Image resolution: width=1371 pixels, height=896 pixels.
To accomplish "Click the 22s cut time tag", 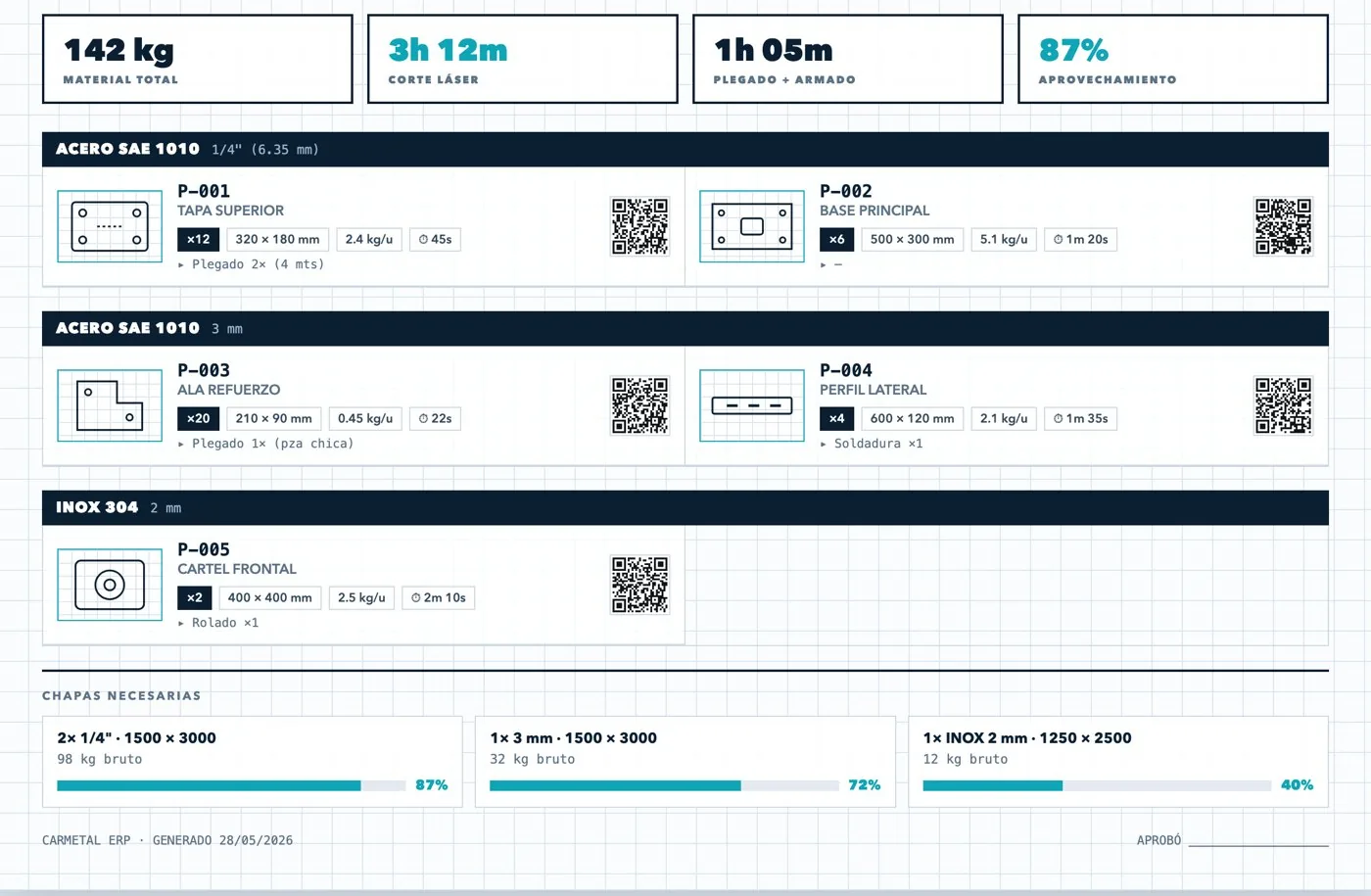I will point(435,419).
